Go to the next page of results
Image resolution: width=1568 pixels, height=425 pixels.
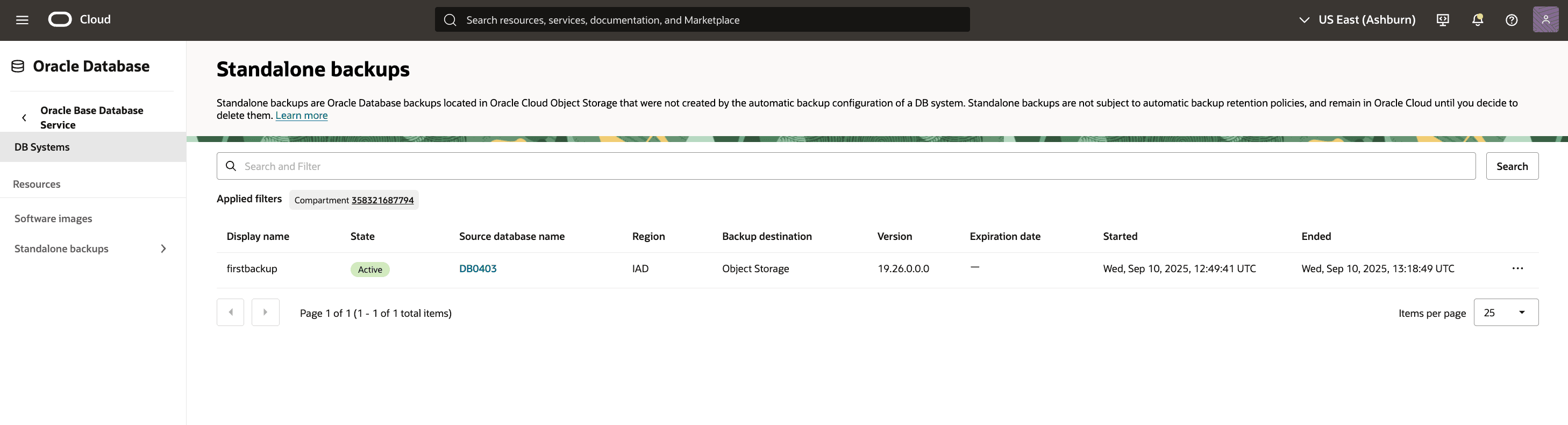(x=266, y=313)
